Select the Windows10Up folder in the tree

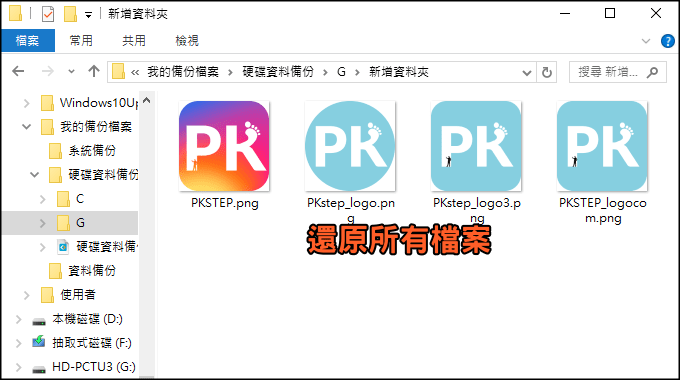99,103
